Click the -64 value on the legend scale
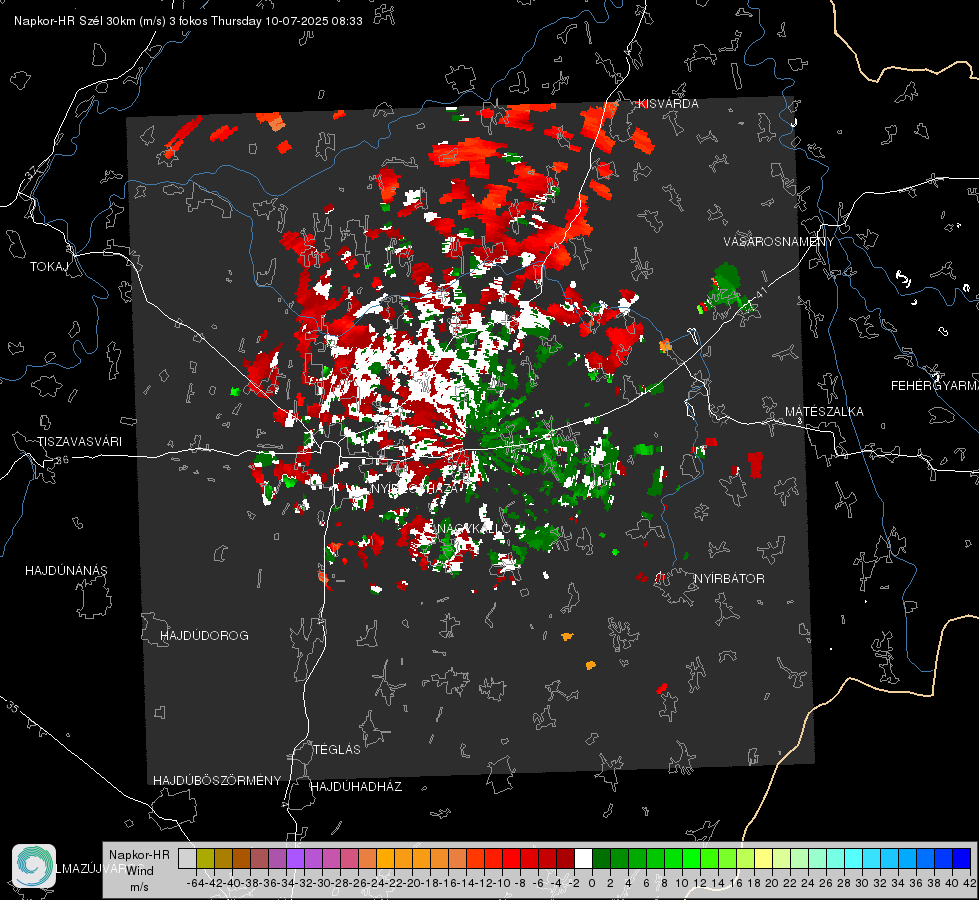The image size is (979, 900). pos(196,883)
